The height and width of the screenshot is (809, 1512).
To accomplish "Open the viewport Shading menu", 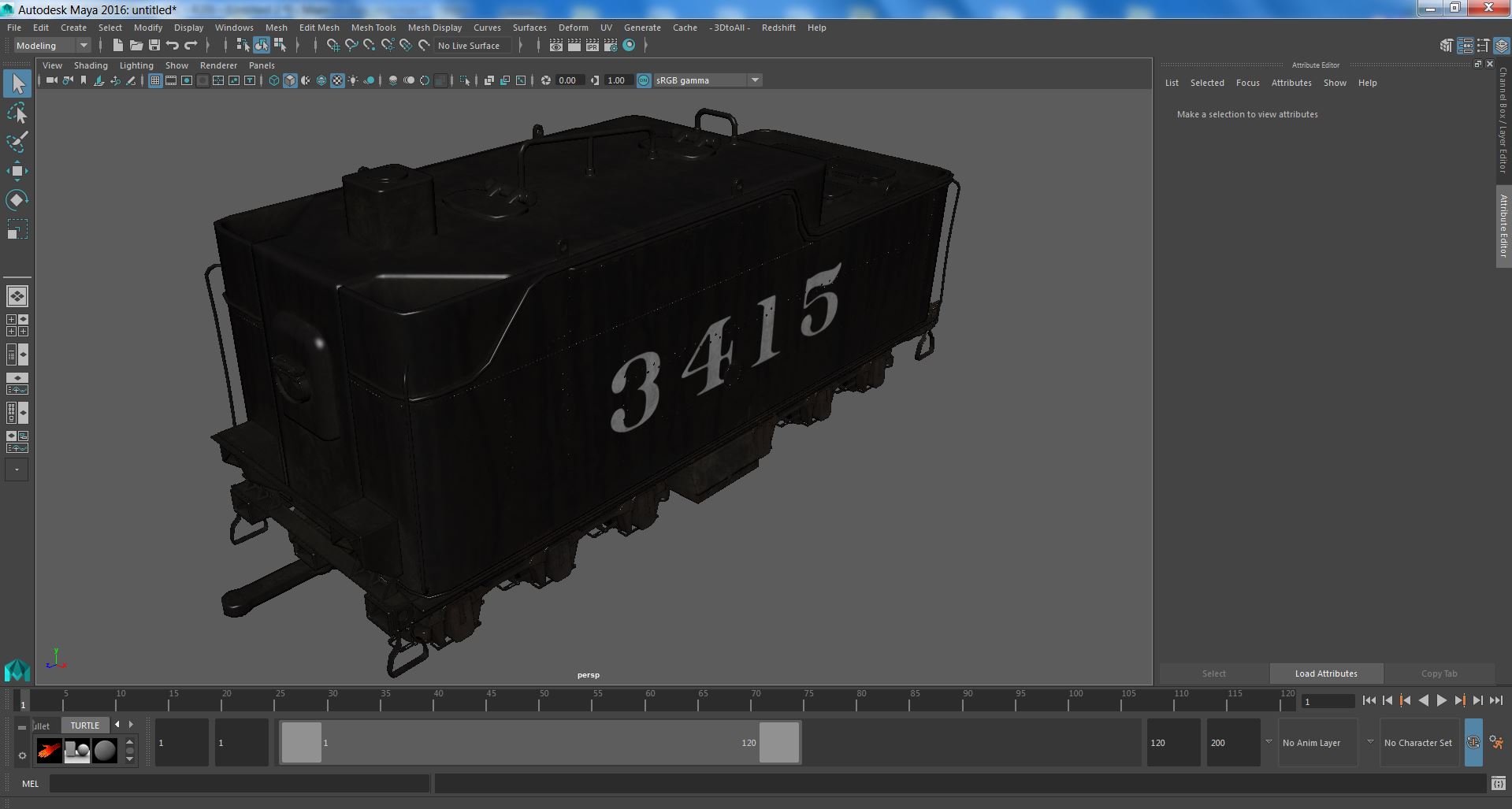I will pos(91,65).
